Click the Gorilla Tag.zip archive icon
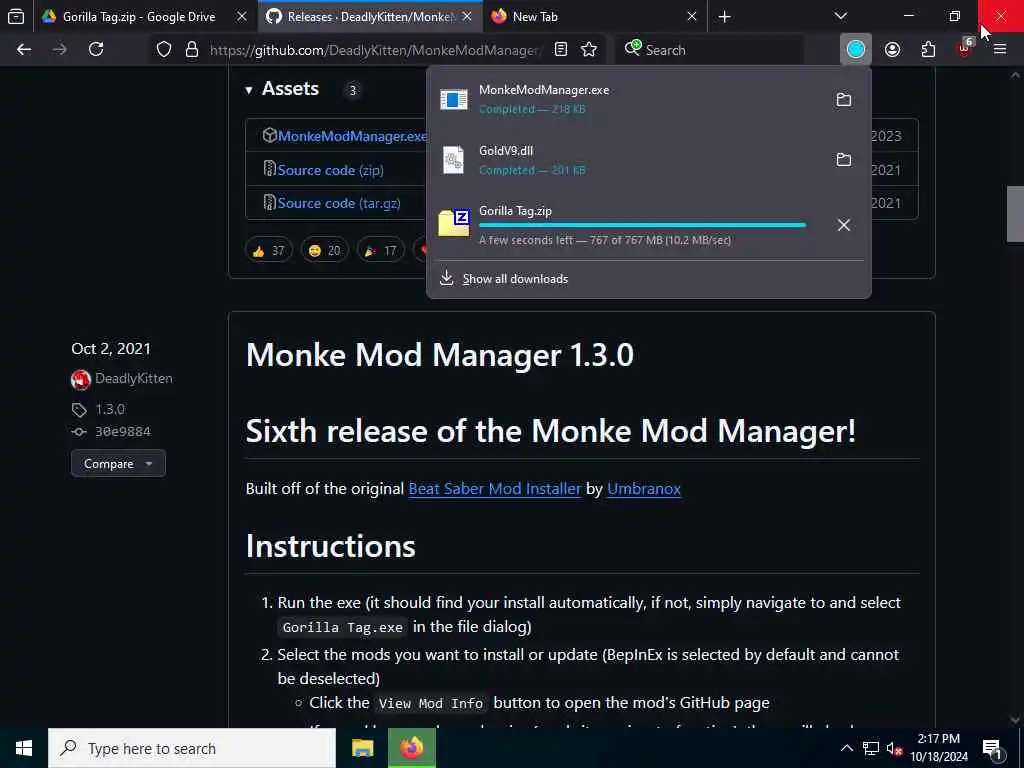The height and width of the screenshot is (768, 1024). coord(454,223)
